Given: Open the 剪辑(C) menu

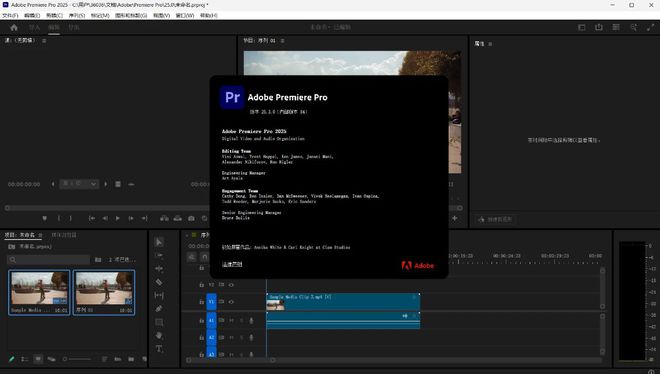Looking at the screenshot, I should pos(54,16).
